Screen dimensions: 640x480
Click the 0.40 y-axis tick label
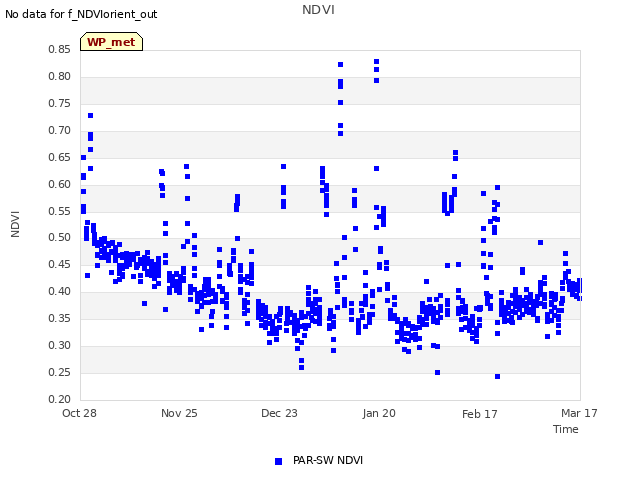59,291
